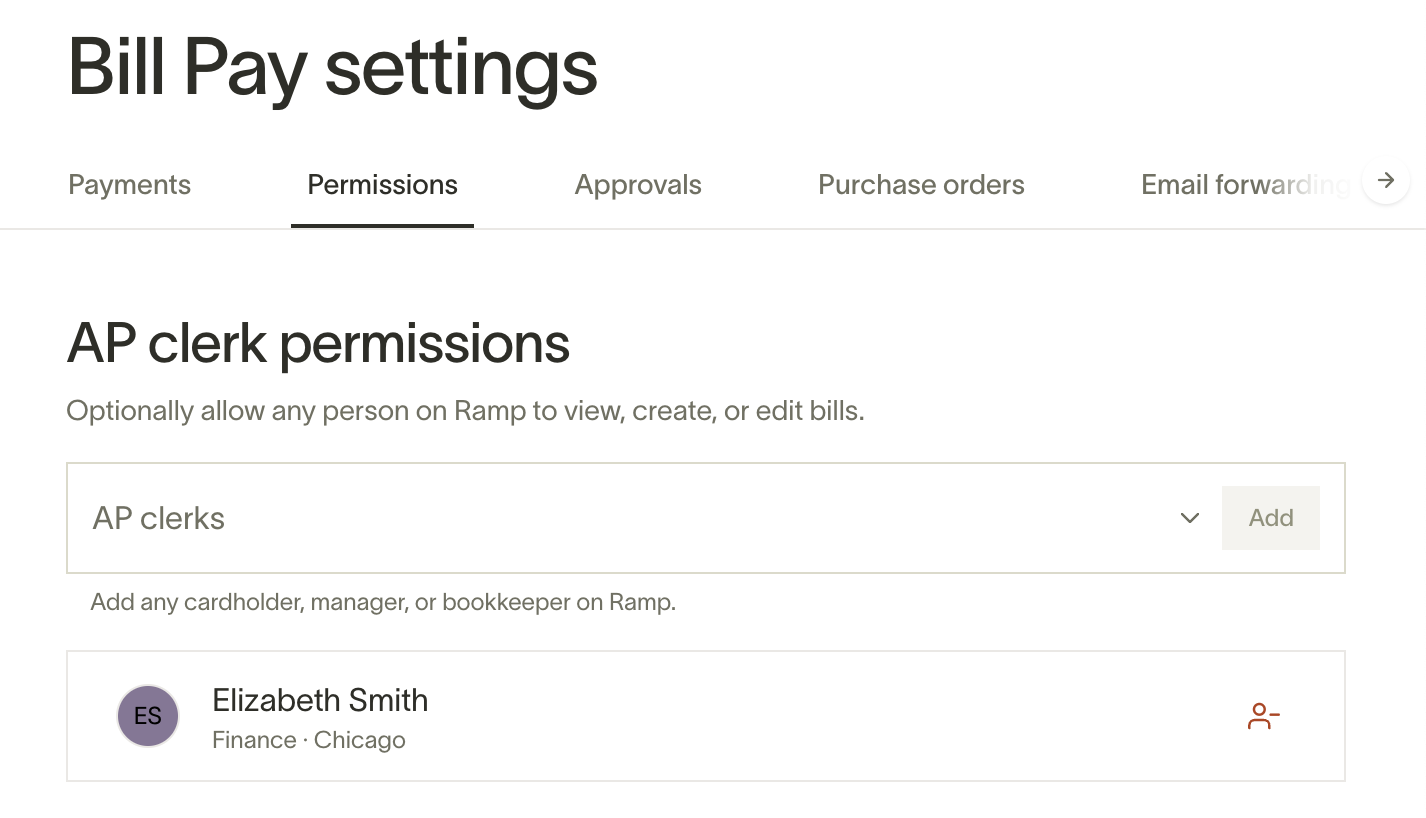The image size is (1426, 818).
Task: Go to the Purchase orders tab
Action: tap(921, 185)
